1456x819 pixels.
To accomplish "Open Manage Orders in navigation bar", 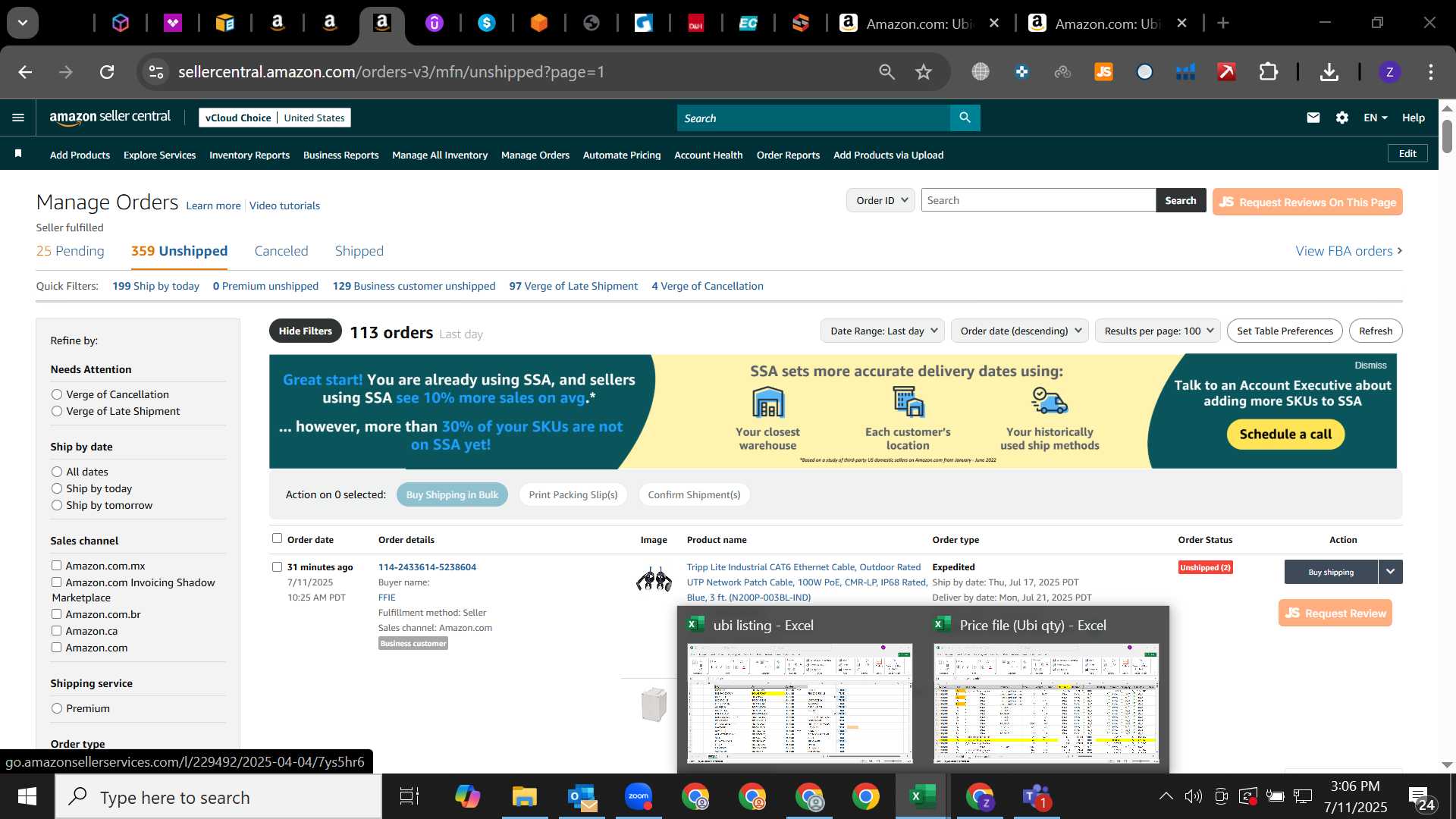I will [x=535, y=155].
